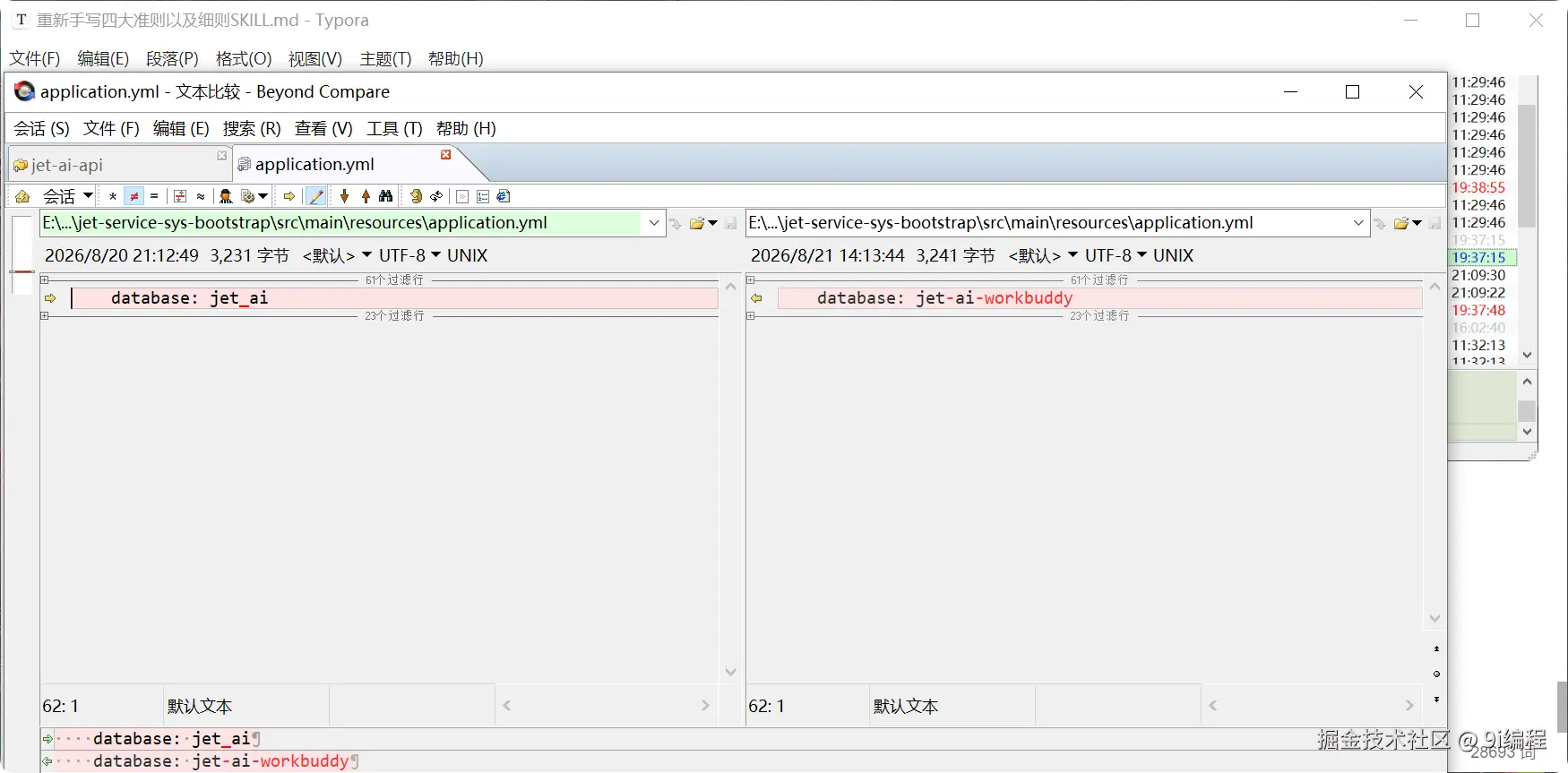Screen dimensions: 1568x773
Task: Close the application.yml tab
Action: point(445,155)
